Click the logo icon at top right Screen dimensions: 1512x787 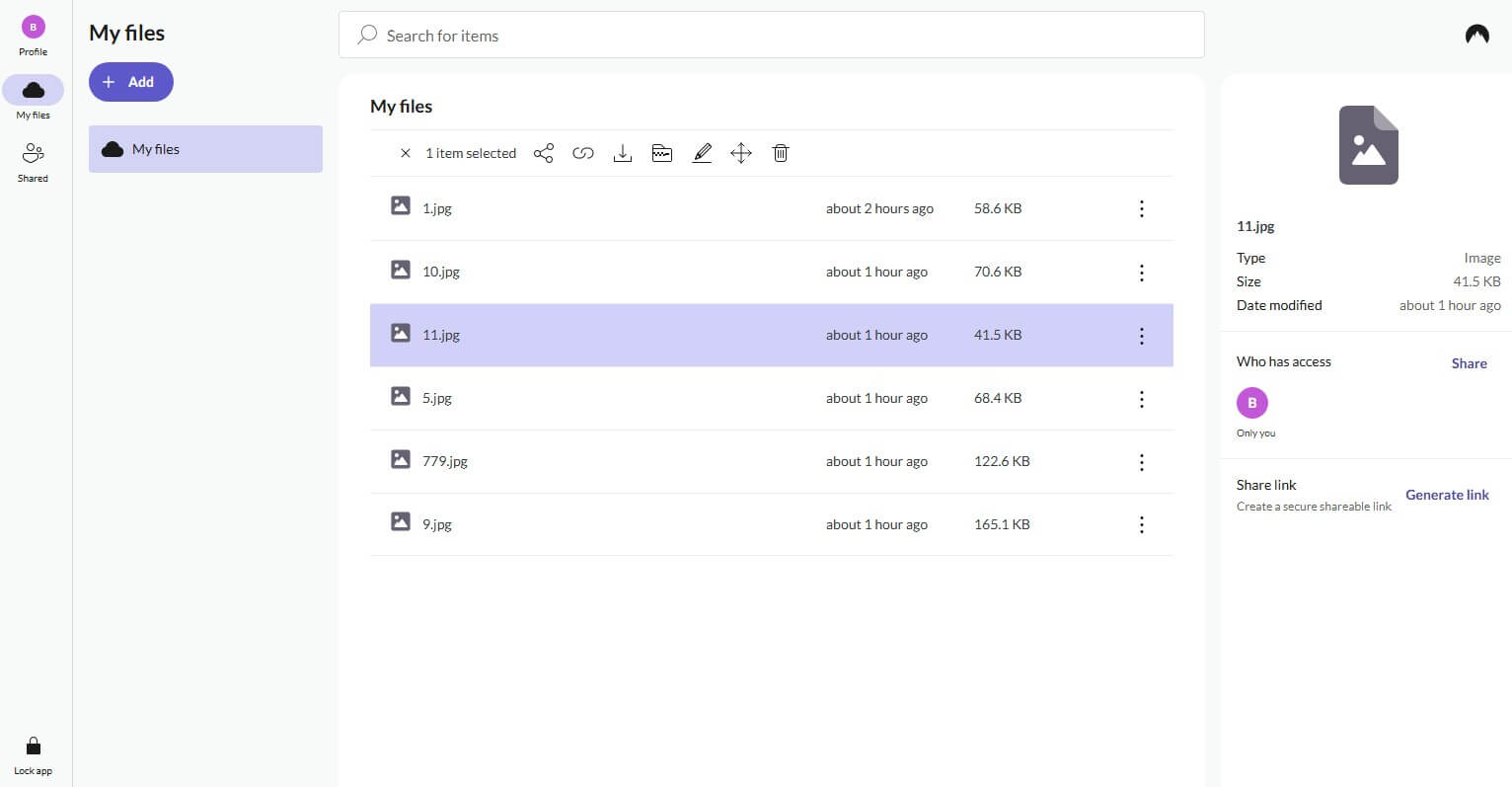1476,35
